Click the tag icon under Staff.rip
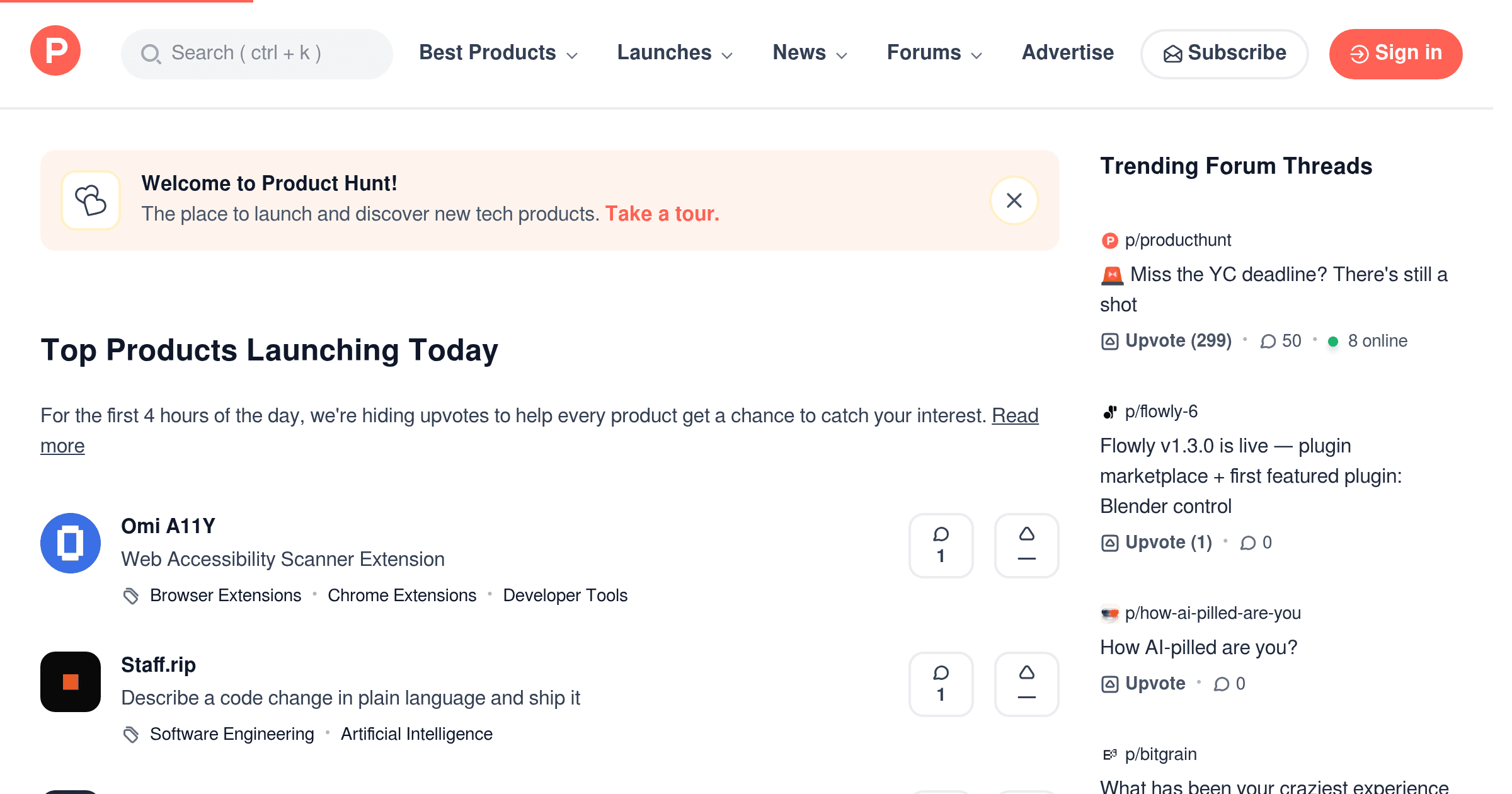The width and height of the screenshot is (1512, 794). point(131,734)
